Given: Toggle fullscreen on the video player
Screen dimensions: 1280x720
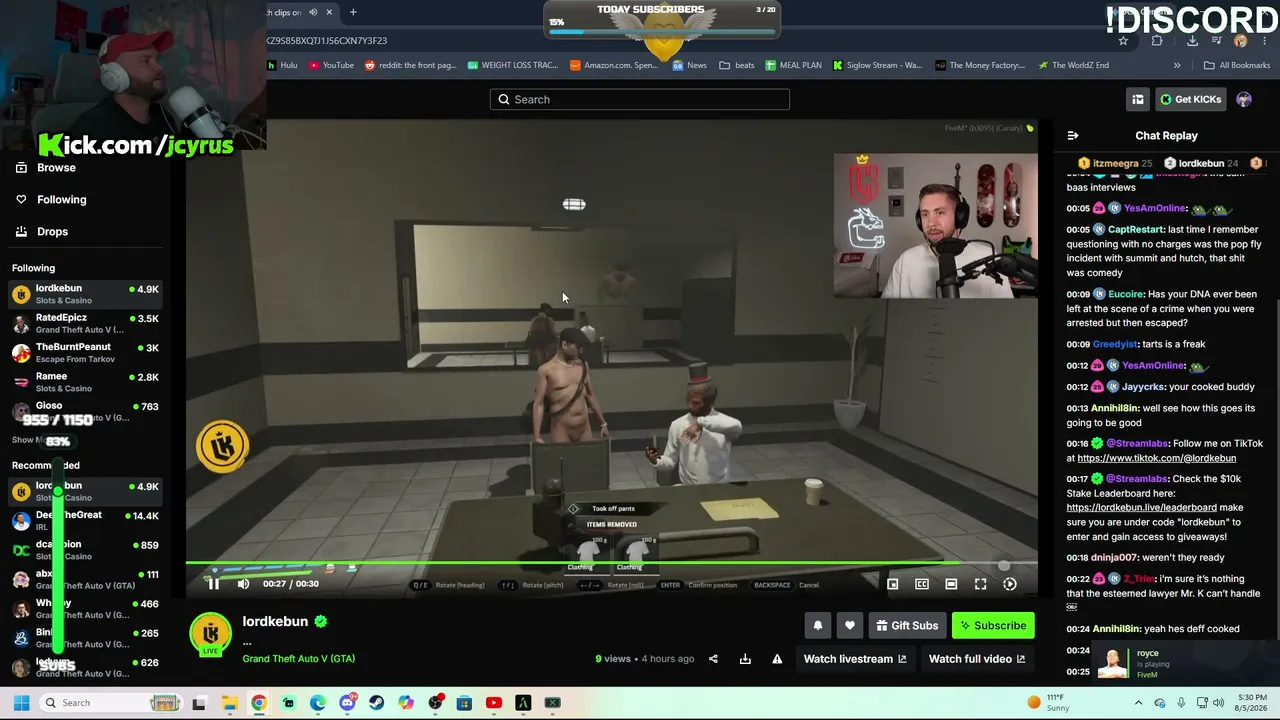Looking at the screenshot, I should [x=980, y=584].
